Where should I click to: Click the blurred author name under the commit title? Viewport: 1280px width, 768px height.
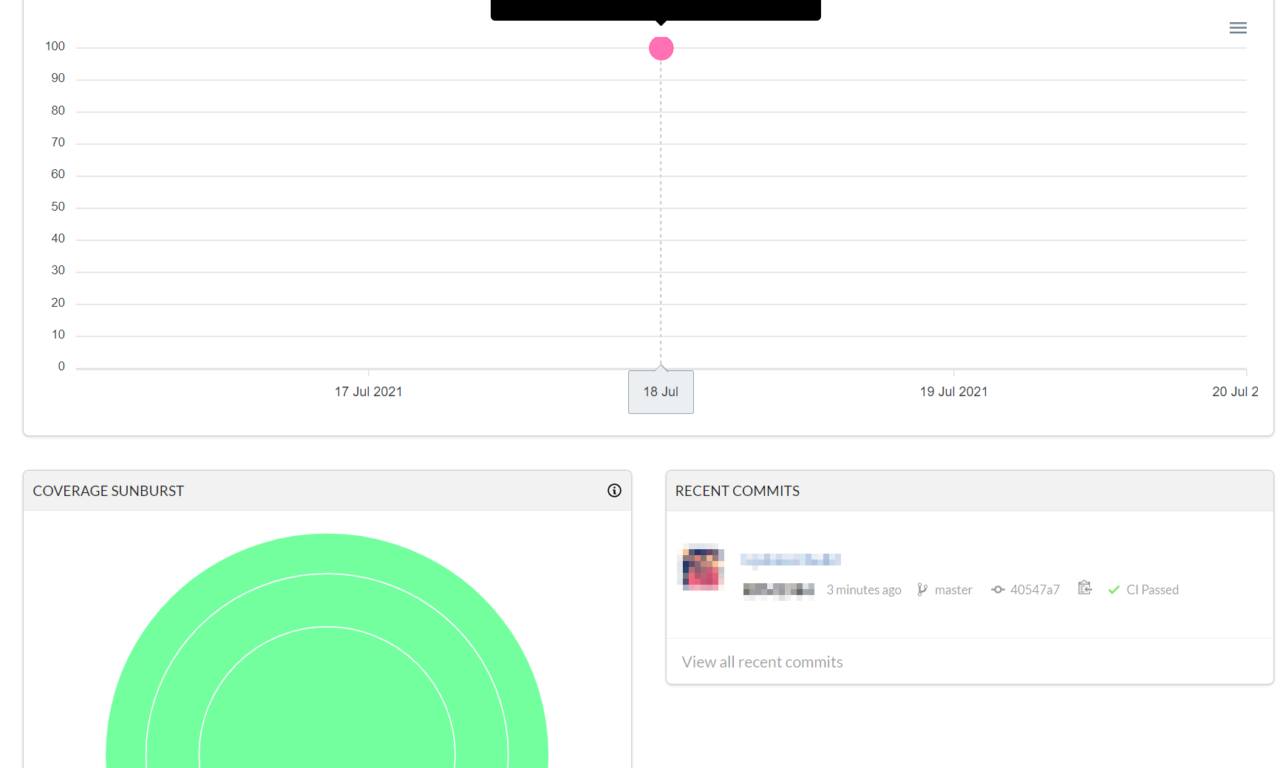pos(778,590)
